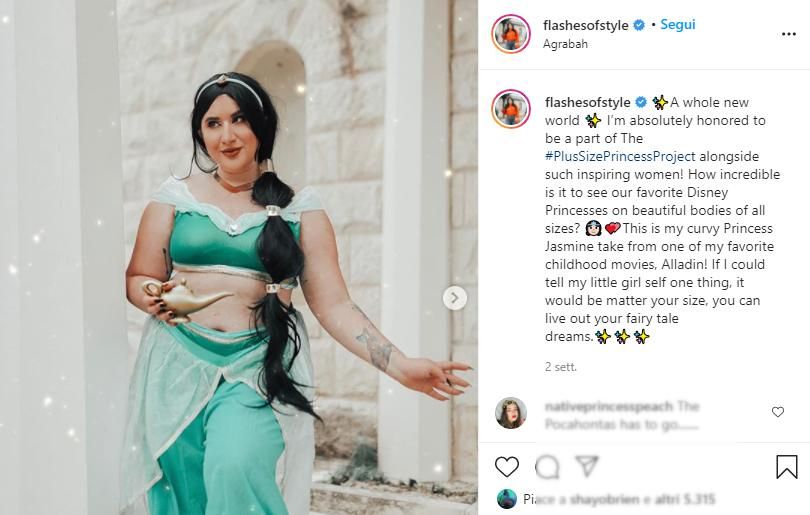Share post with paper plane icon

(x=587, y=466)
